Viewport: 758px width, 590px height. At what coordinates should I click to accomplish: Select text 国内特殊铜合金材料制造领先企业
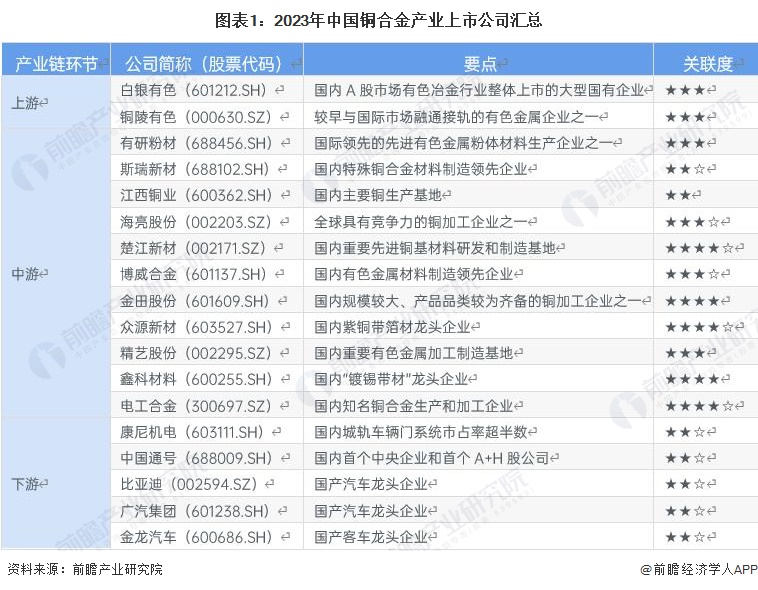421,169
